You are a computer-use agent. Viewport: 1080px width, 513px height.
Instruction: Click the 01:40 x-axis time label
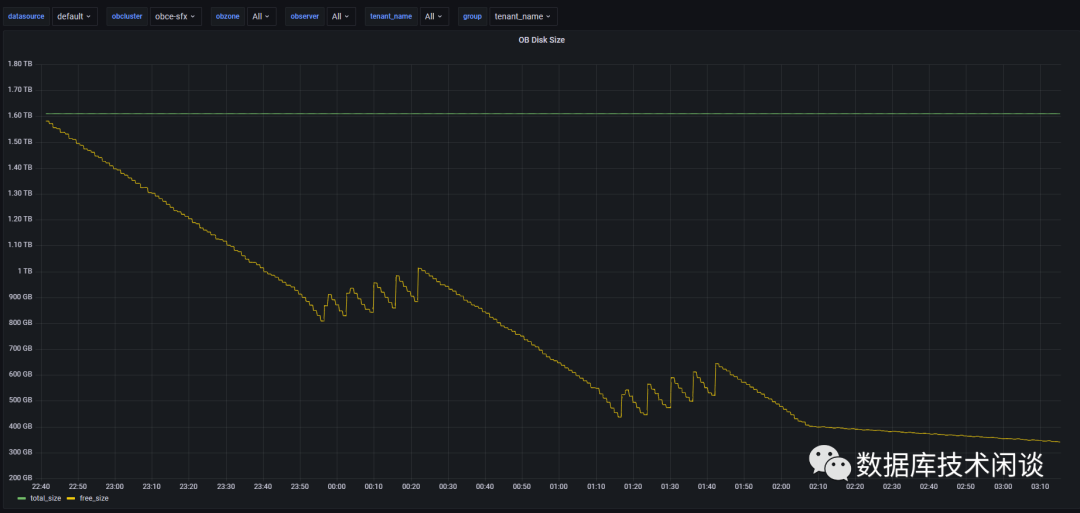pyautogui.click(x=707, y=486)
